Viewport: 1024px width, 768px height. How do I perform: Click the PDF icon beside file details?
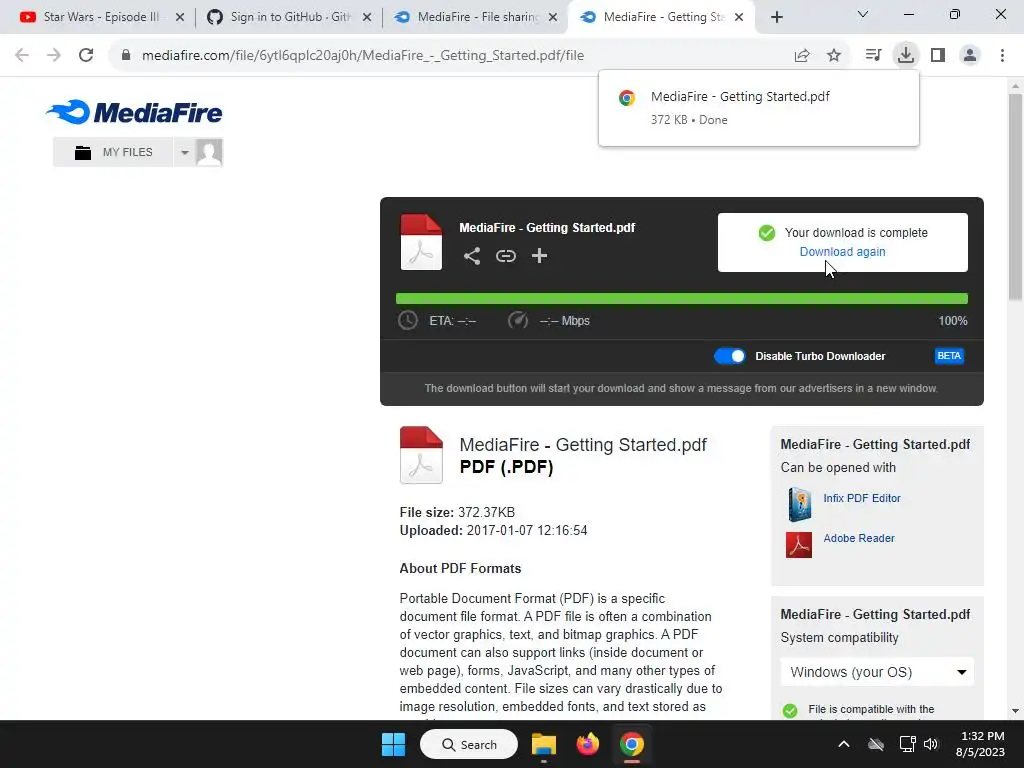point(421,455)
